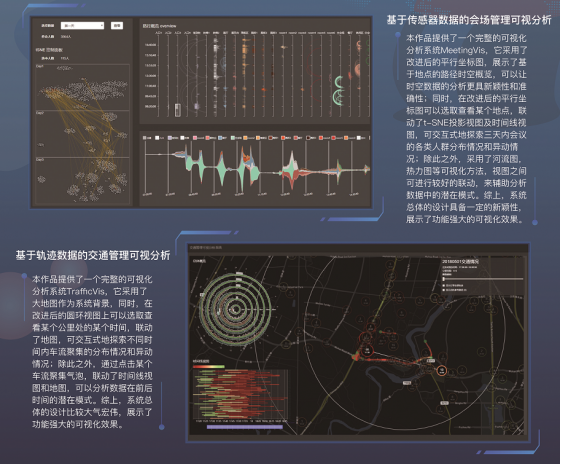561x464 pixels.
Task: Click the dropdown arrow of the day selector
Action: [x=101, y=25]
